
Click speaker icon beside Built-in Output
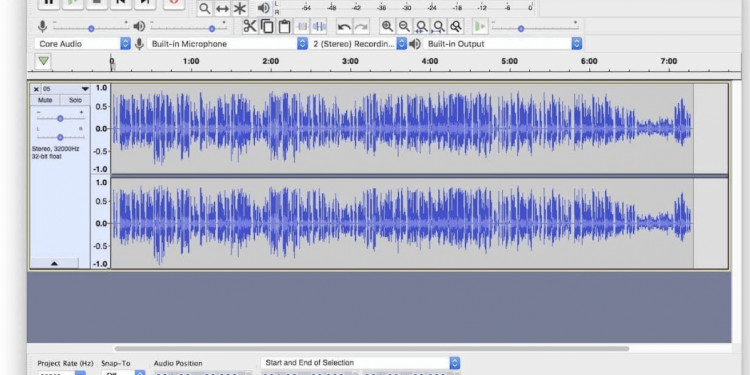click(x=415, y=44)
